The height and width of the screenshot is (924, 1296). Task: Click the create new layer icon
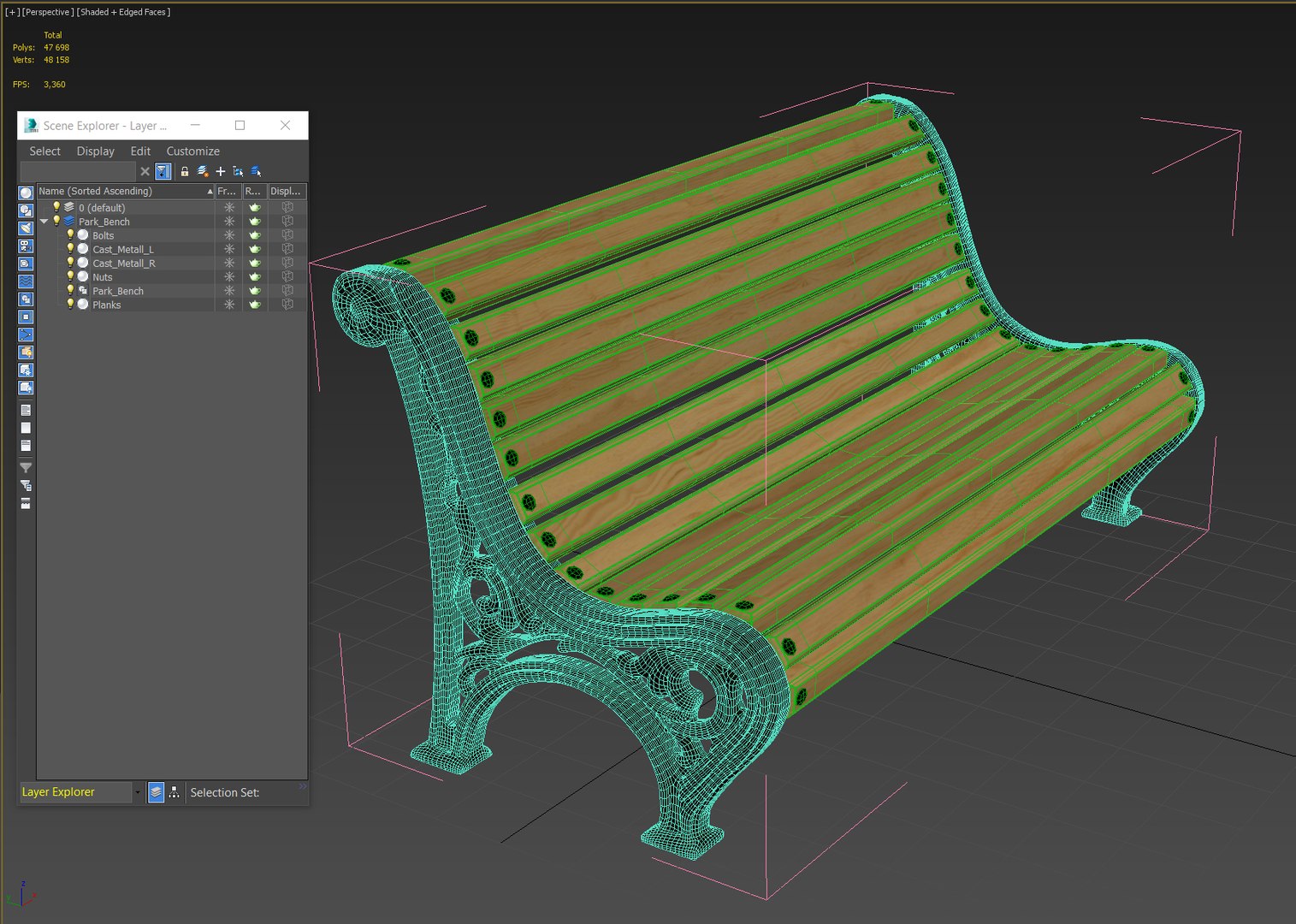(x=203, y=171)
